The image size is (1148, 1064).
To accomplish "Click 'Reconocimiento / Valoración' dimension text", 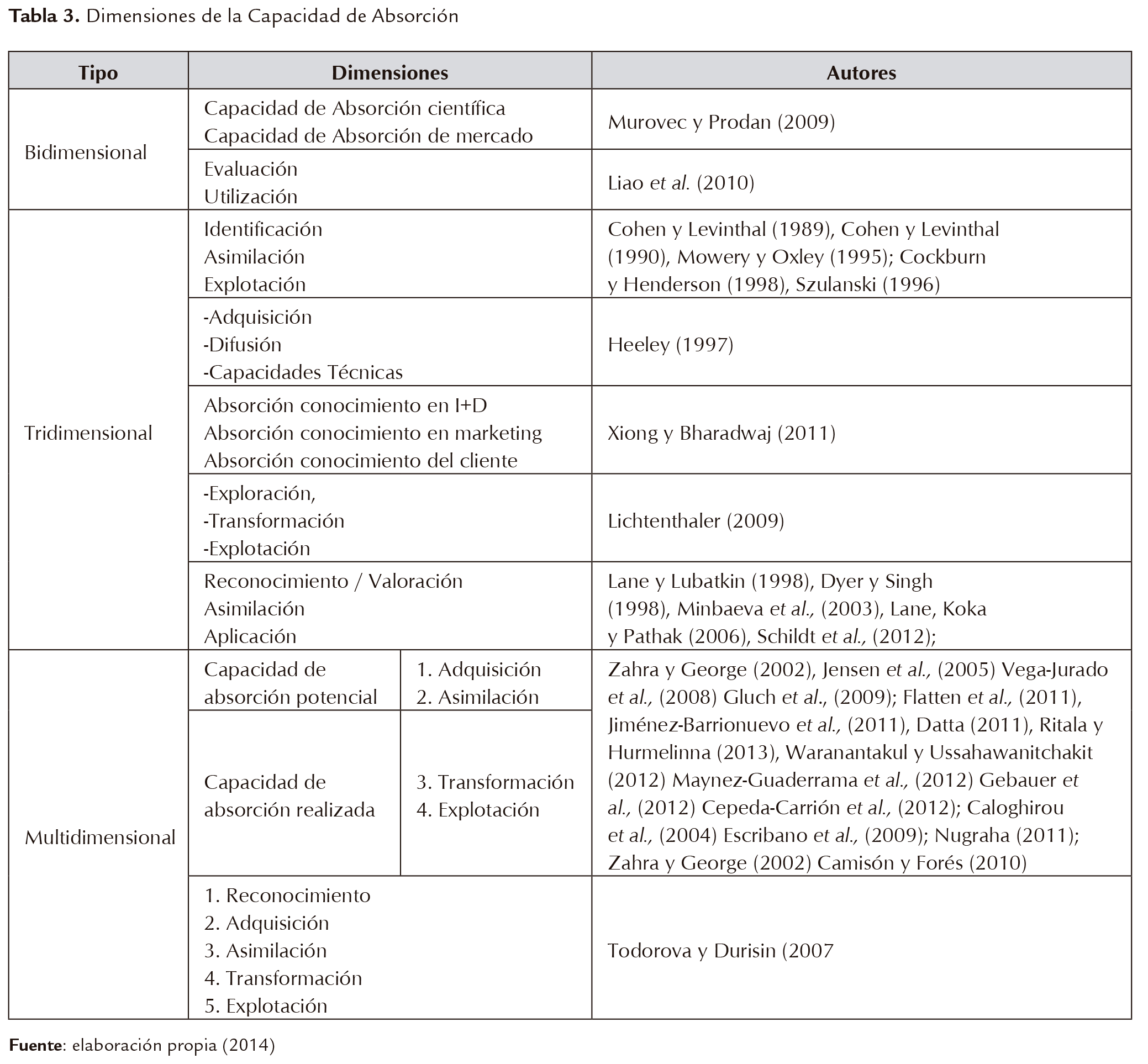I will 333,581.
